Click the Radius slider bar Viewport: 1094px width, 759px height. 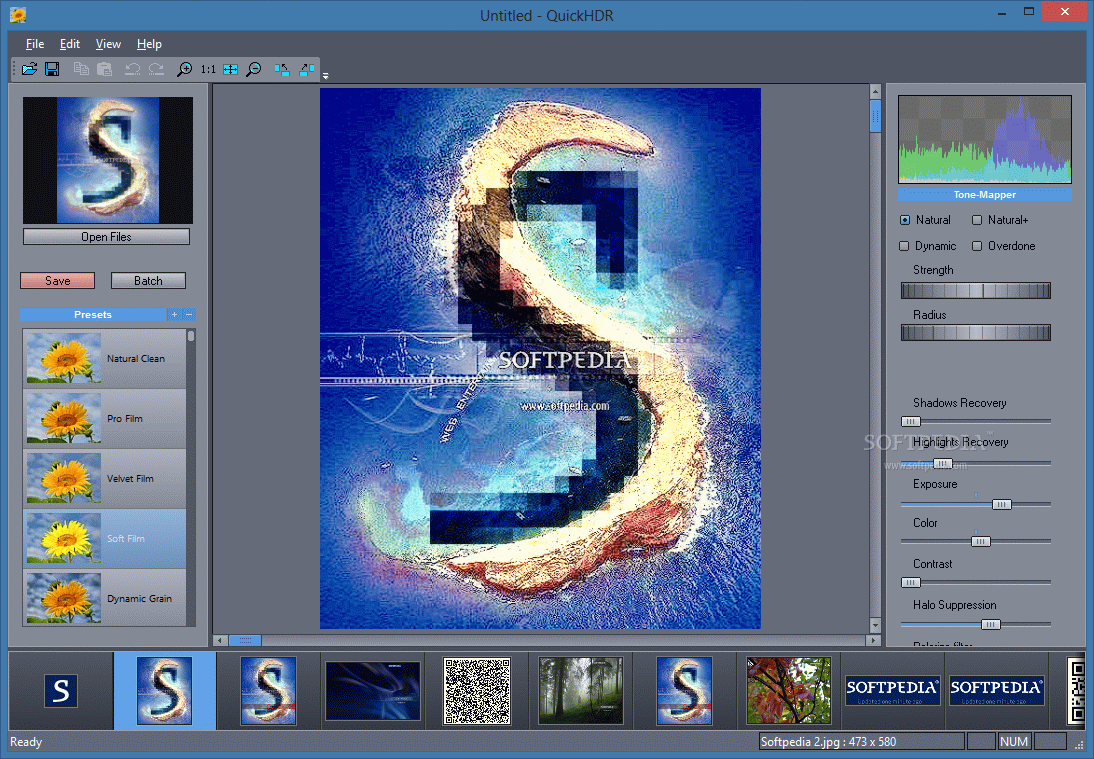975,333
